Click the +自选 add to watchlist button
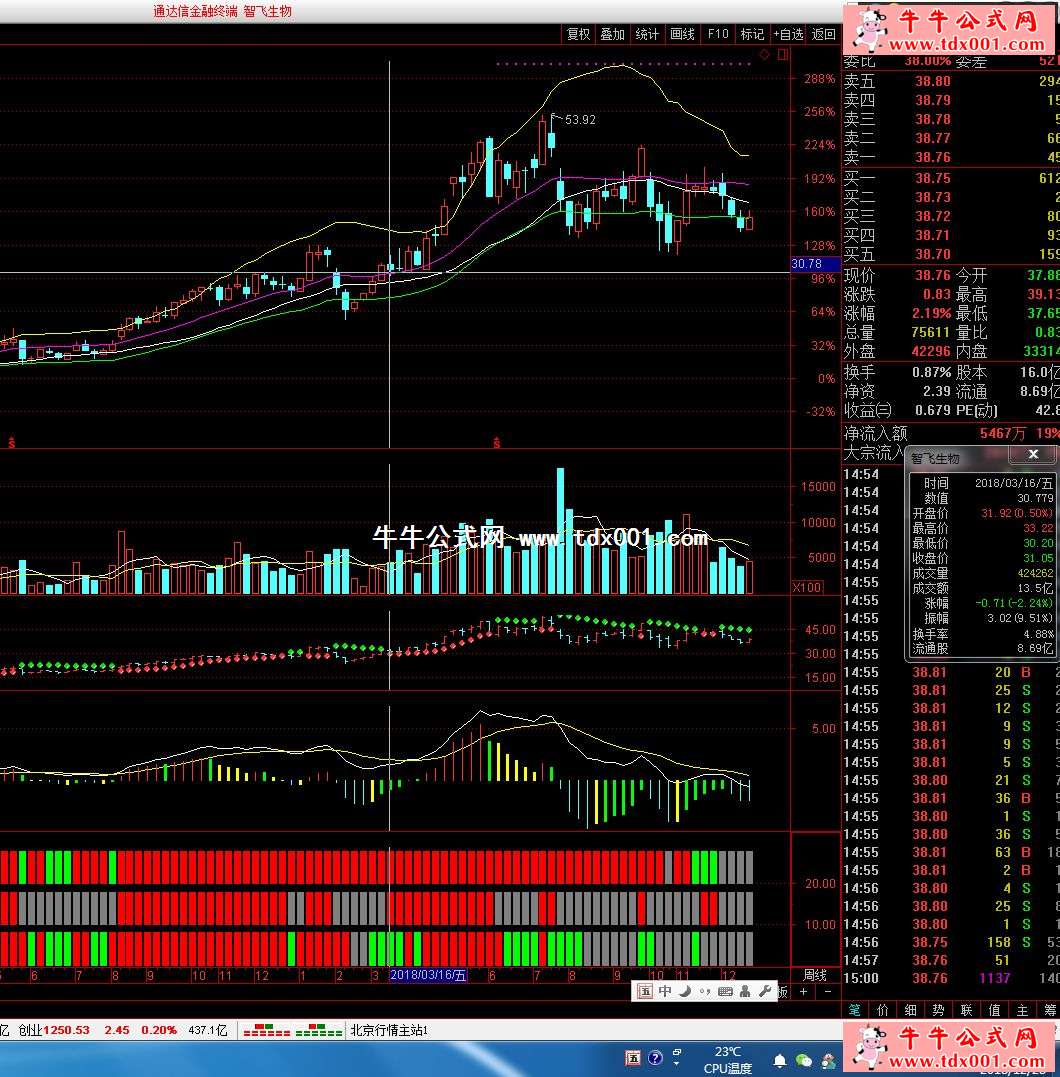 788,34
